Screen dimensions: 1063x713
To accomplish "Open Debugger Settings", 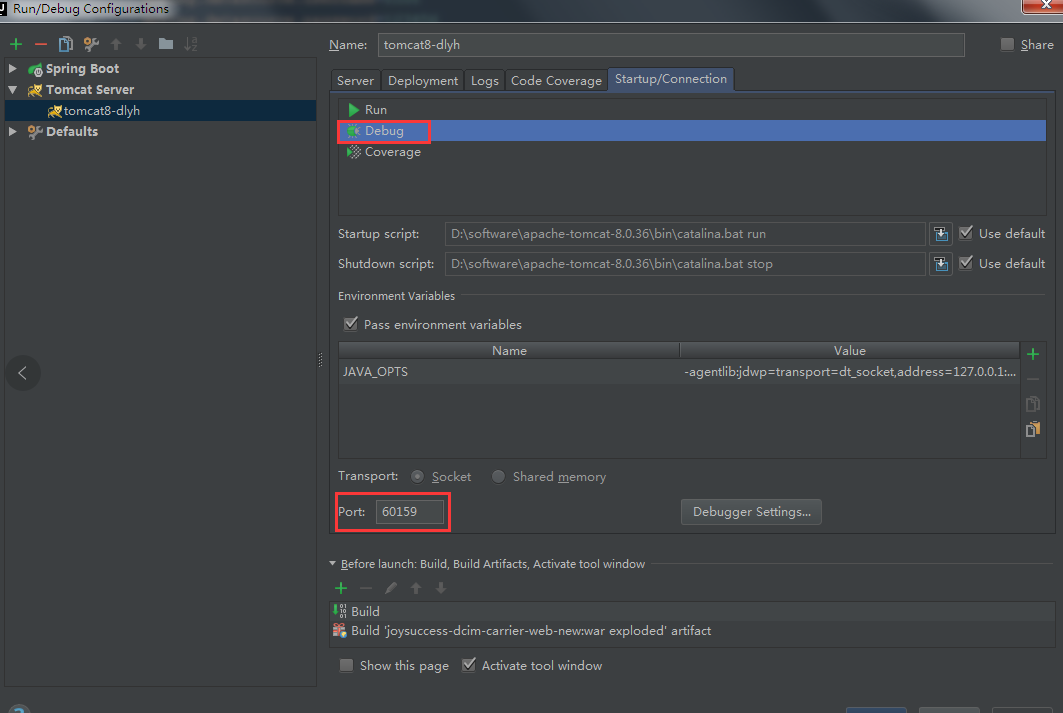I will (x=751, y=512).
